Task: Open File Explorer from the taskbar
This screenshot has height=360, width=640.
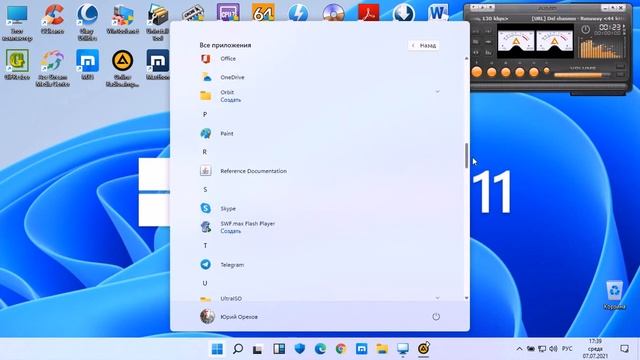Action: [x=382, y=349]
